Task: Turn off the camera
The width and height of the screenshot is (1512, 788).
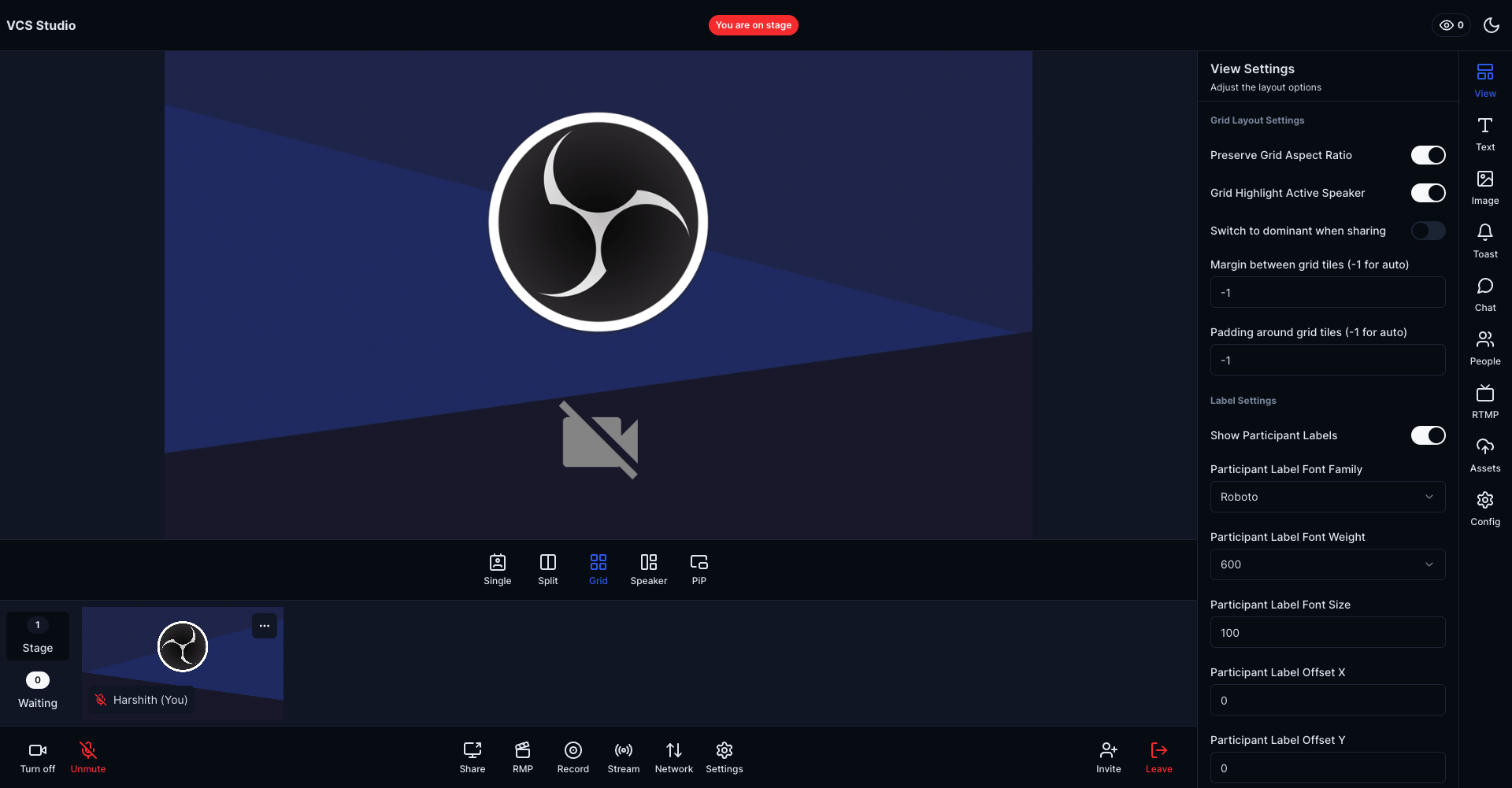Action: click(38, 757)
